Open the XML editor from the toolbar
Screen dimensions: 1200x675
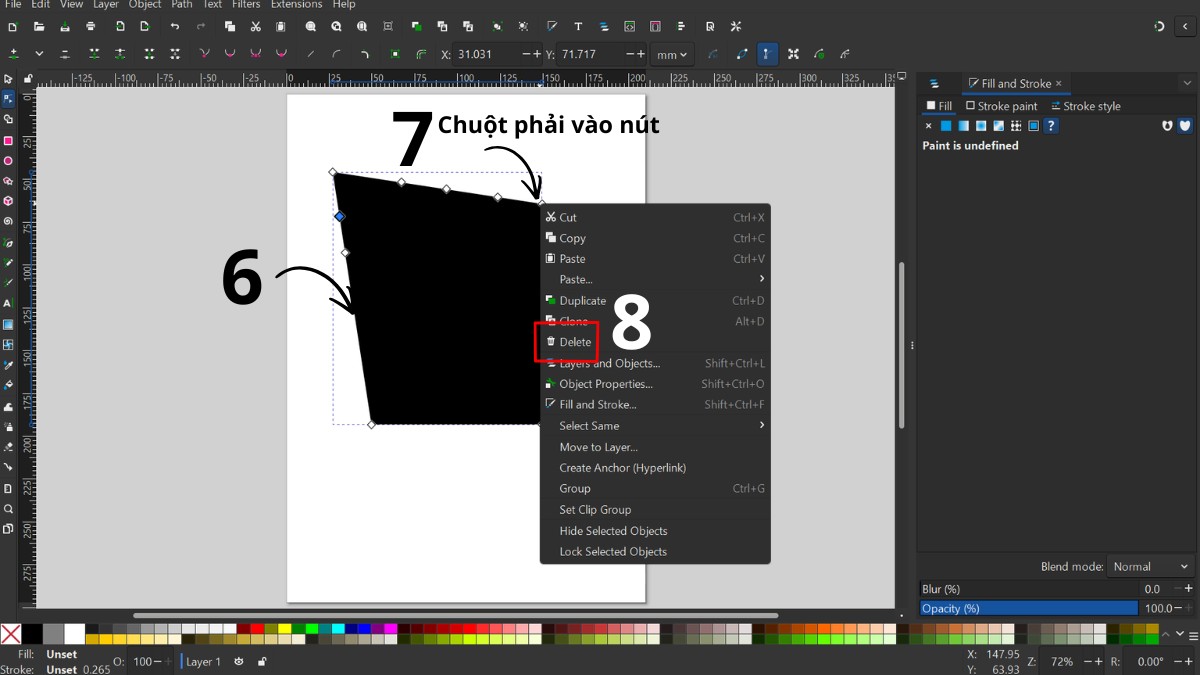coord(629,26)
